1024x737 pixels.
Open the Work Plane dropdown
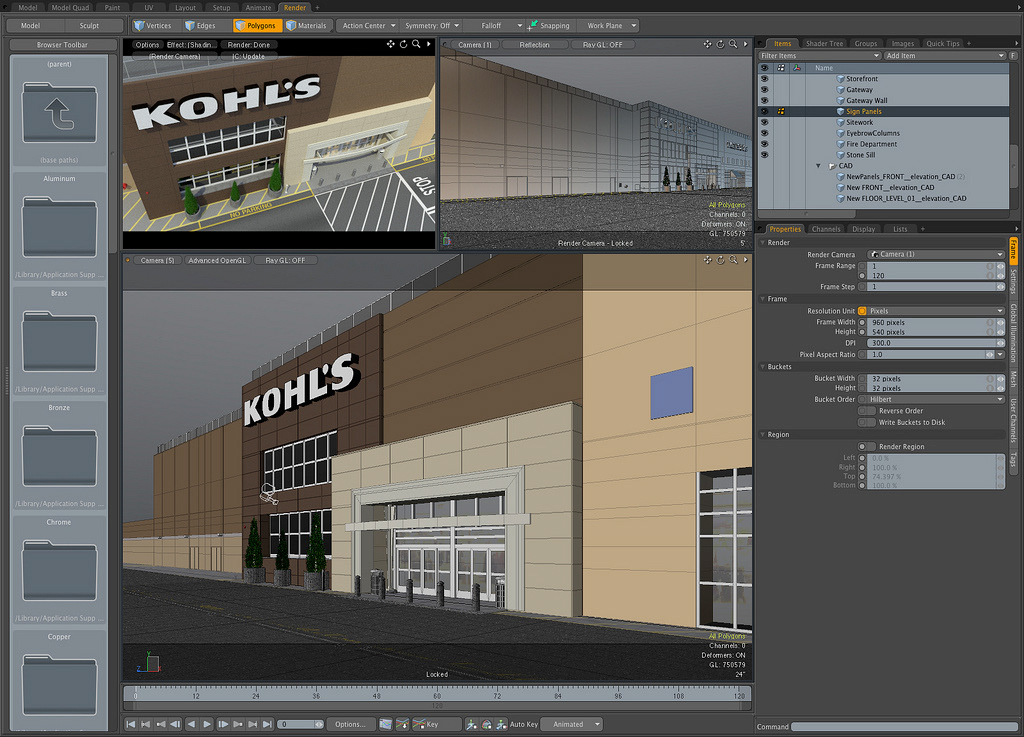(610, 25)
